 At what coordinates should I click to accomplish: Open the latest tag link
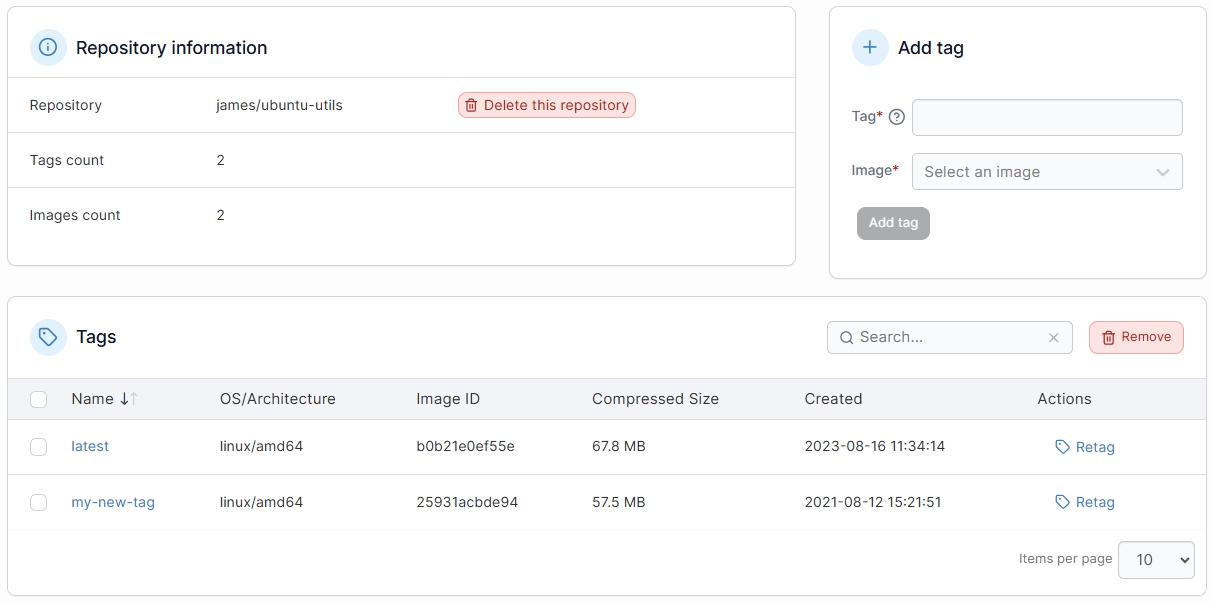90,447
